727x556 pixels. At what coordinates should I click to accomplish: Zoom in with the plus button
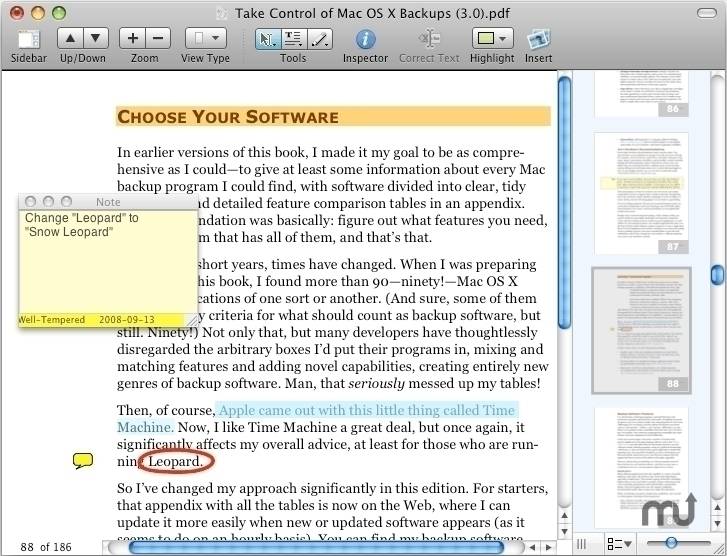click(x=132, y=38)
